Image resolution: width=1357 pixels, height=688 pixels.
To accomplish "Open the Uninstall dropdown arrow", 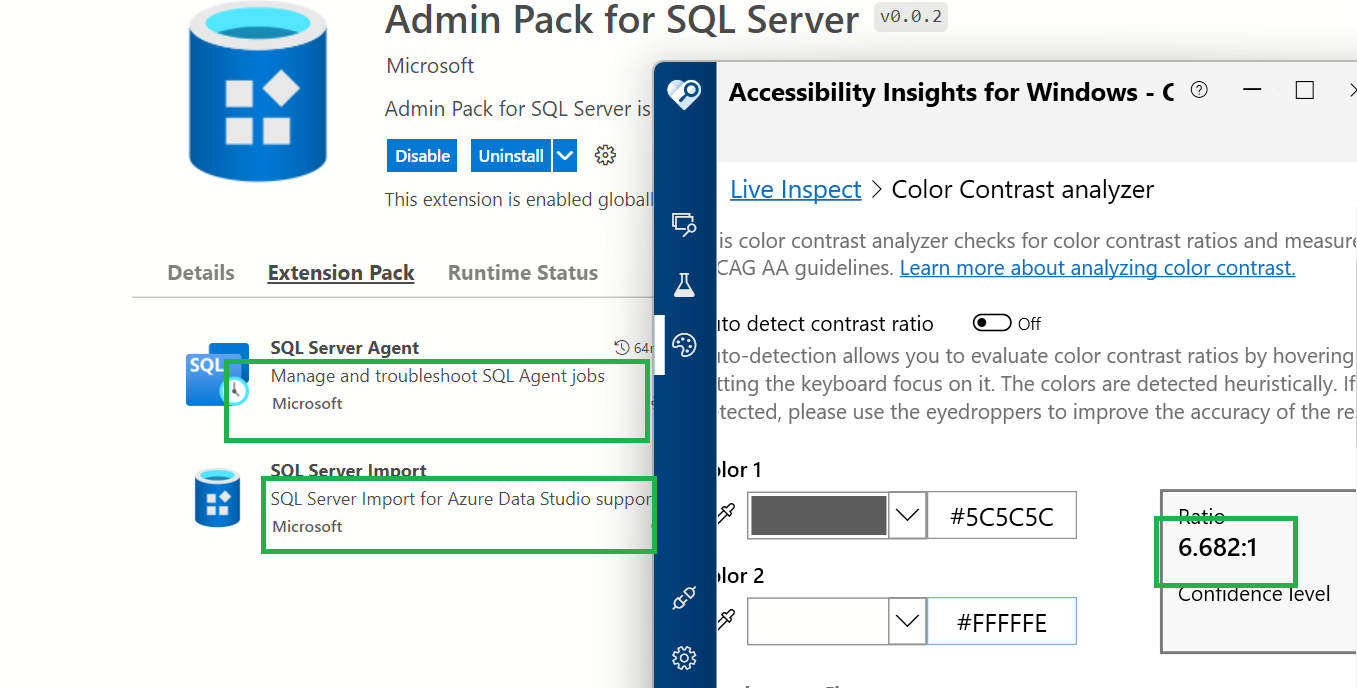I will (x=564, y=155).
